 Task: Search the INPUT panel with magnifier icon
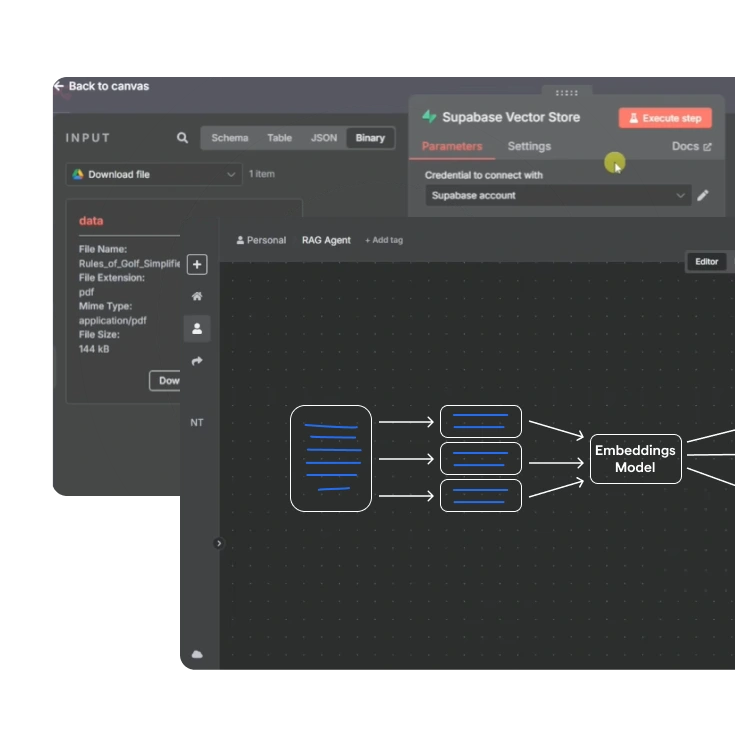182,138
